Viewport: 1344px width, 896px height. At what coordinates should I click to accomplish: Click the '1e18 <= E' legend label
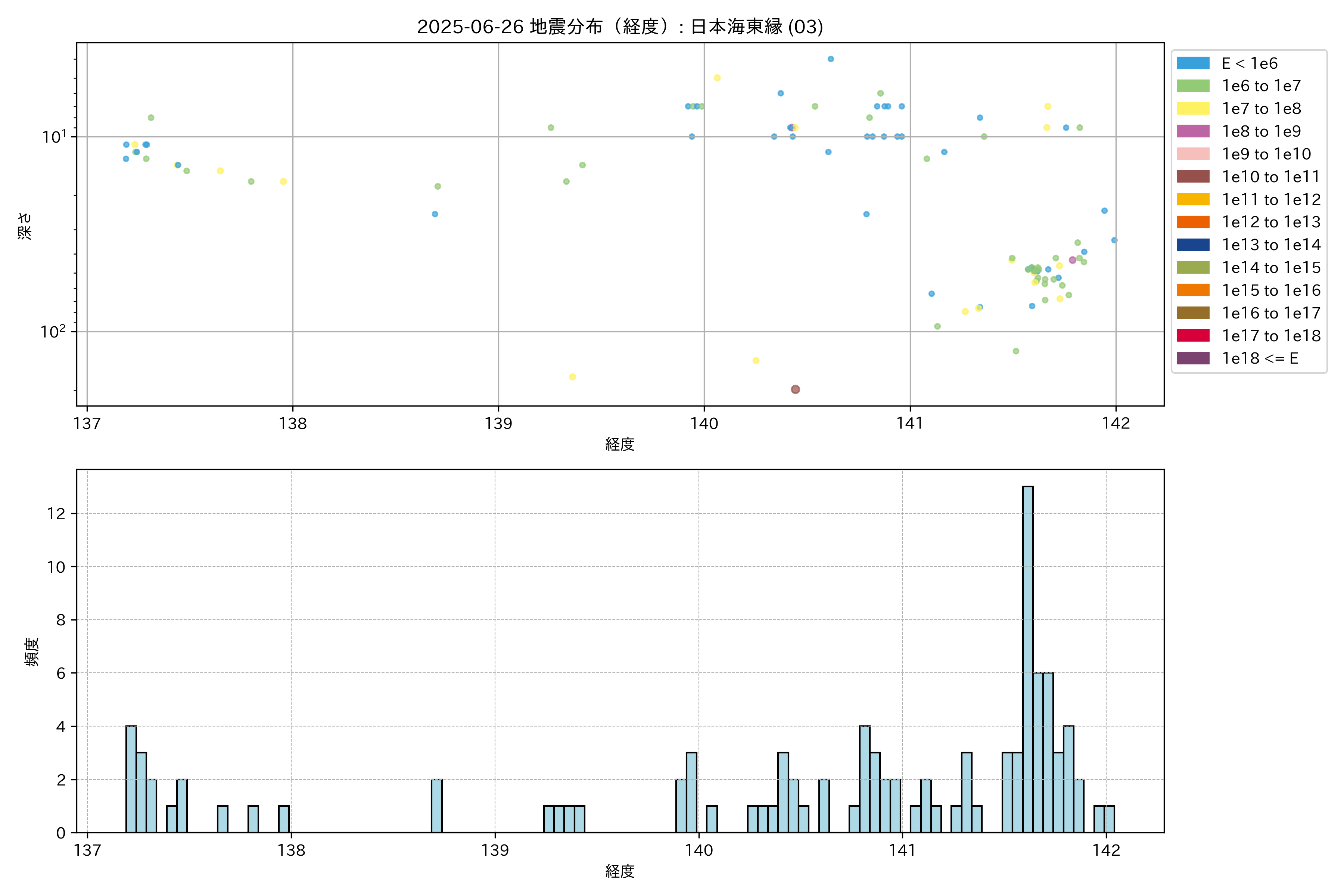1260,358
